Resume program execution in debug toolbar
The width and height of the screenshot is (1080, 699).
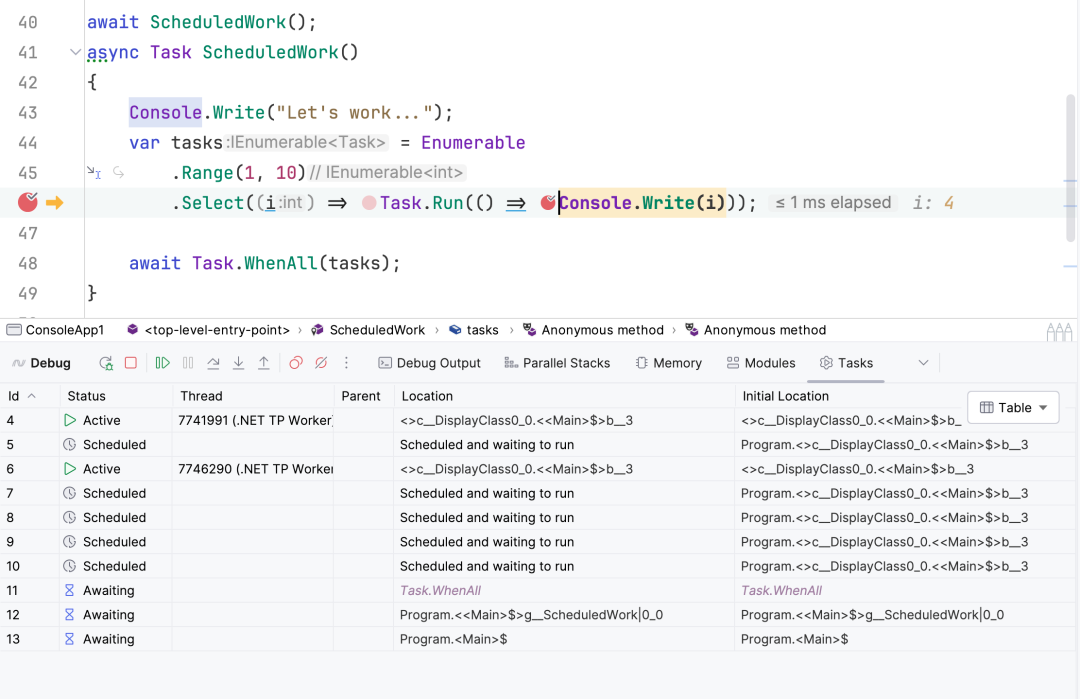(163, 362)
